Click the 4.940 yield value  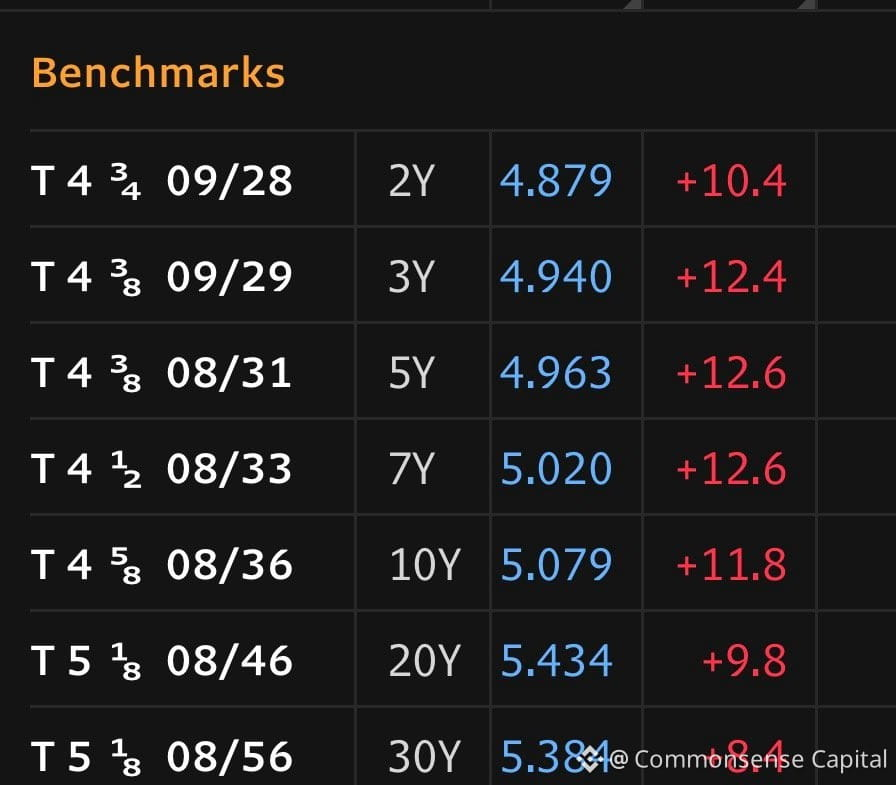pyautogui.click(x=556, y=277)
